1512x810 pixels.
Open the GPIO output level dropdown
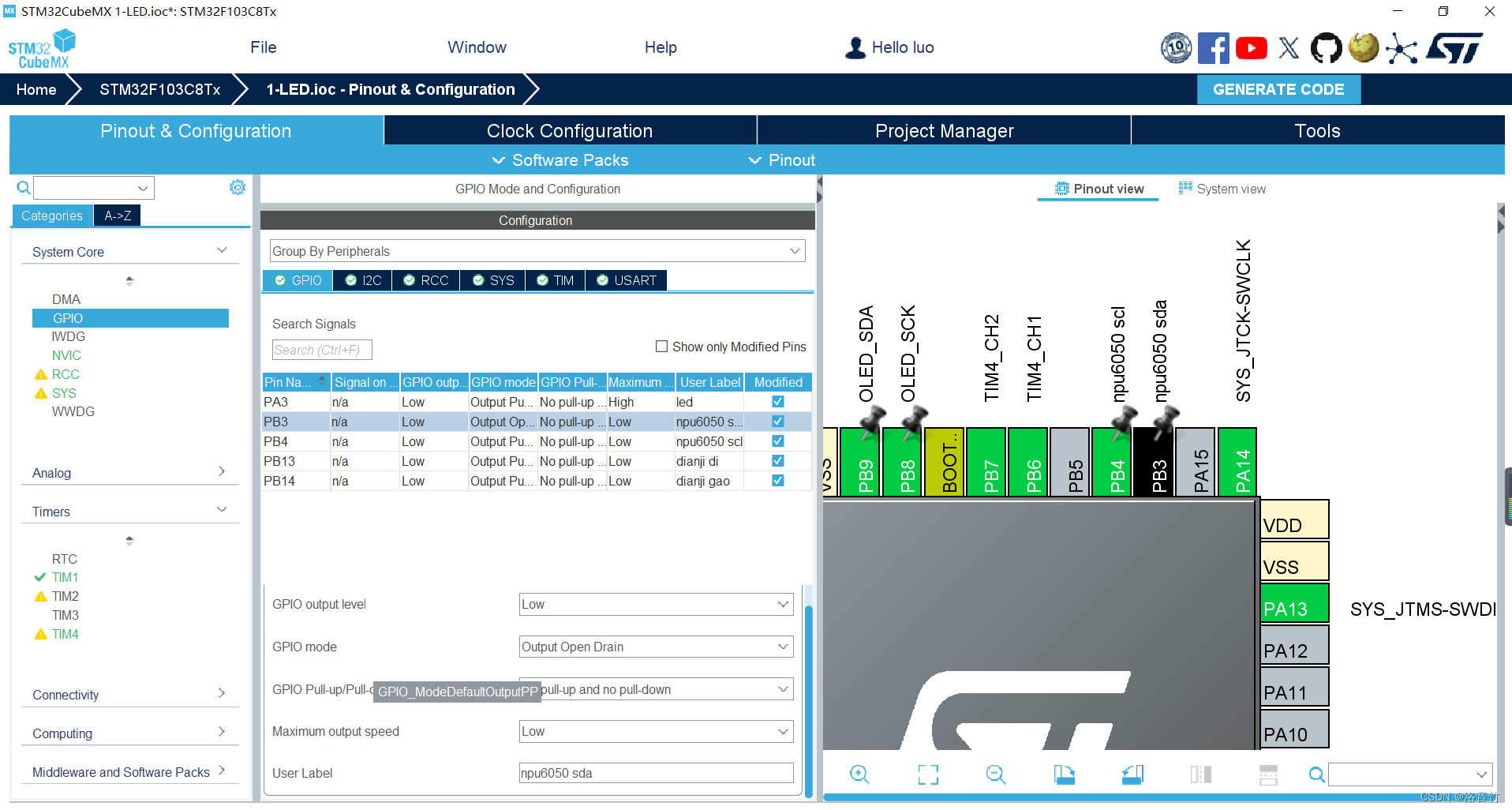[x=656, y=604]
